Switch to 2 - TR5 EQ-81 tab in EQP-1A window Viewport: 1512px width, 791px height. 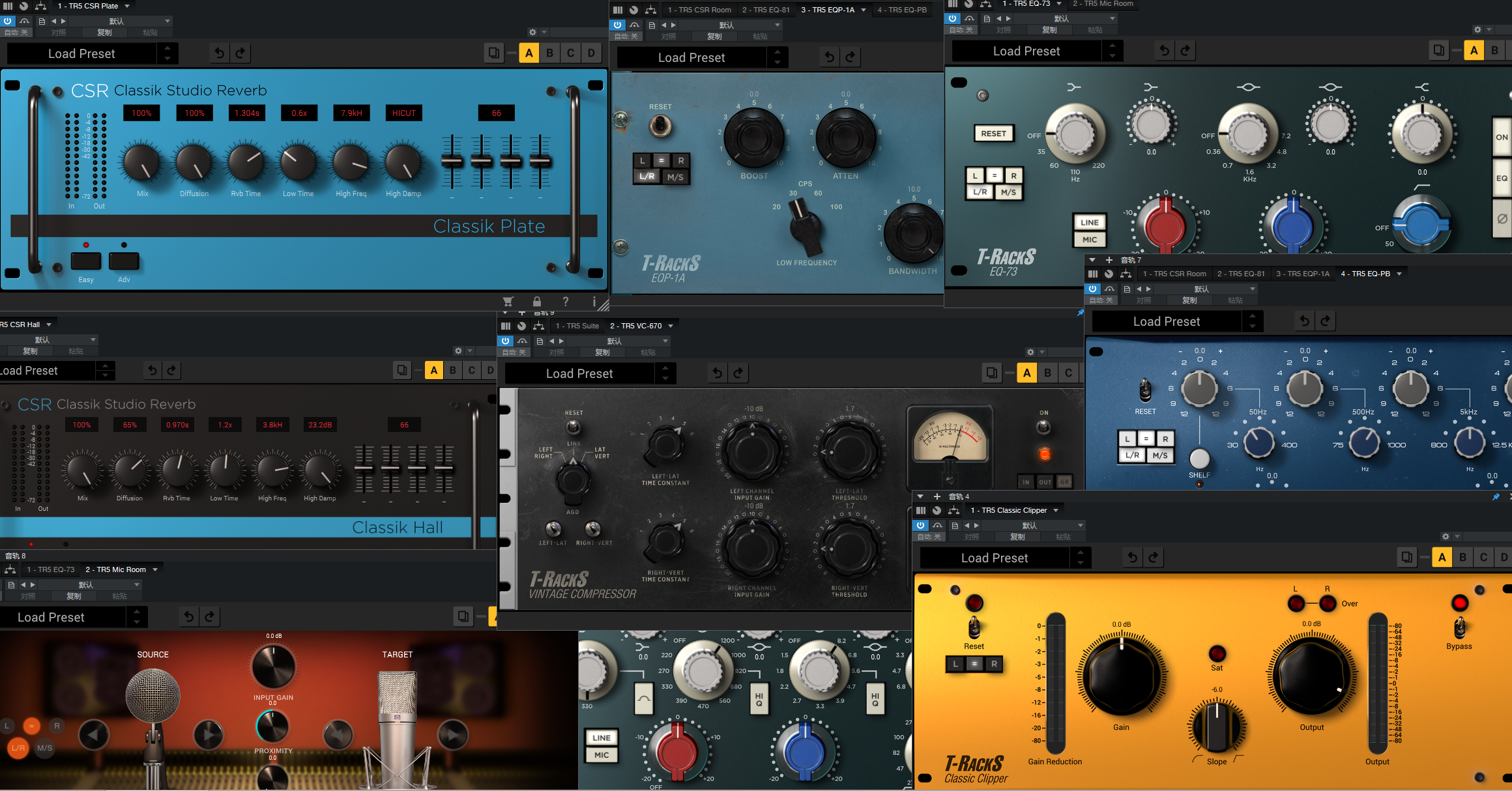[x=766, y=10]
